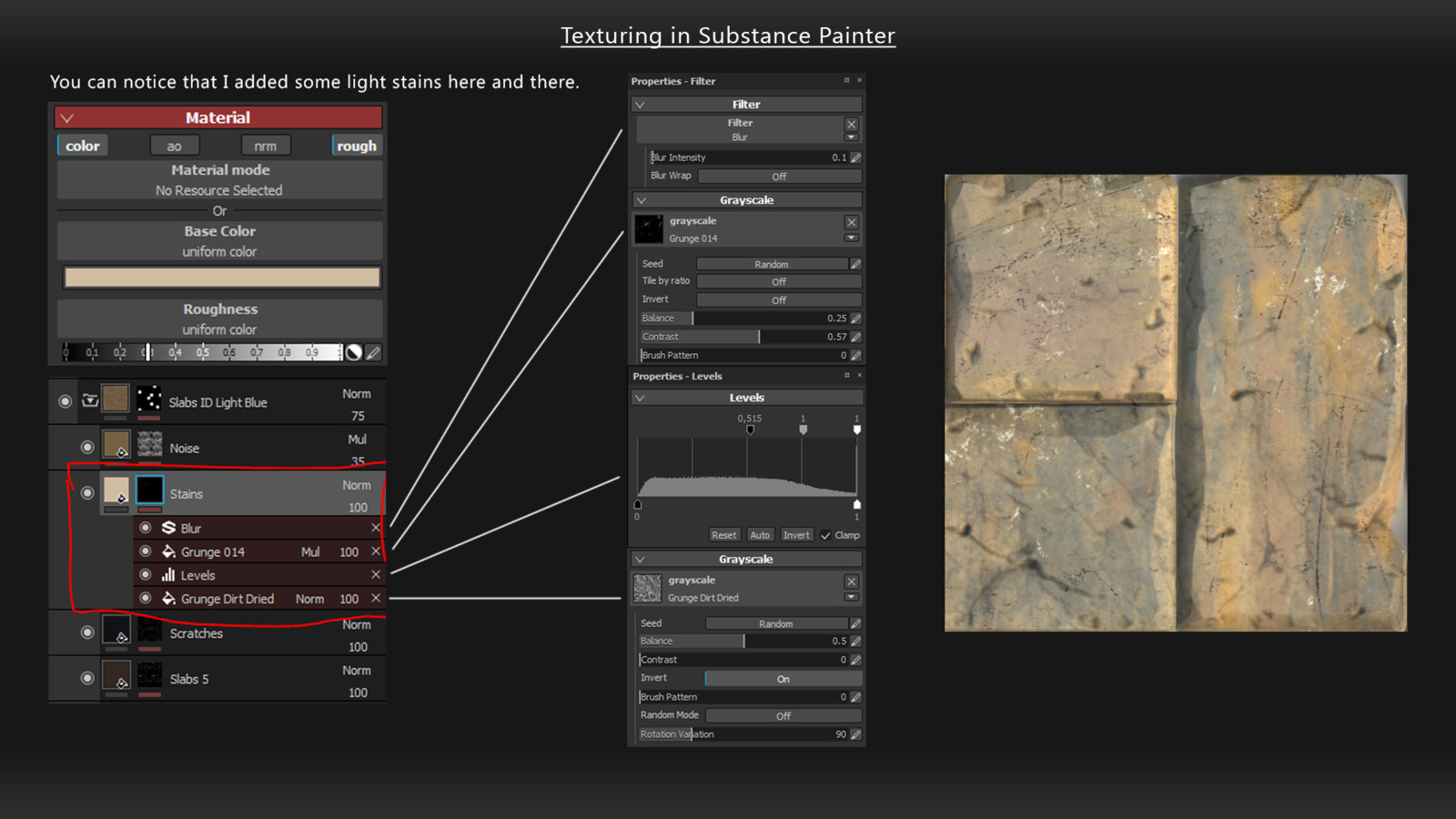Toggle Blur Wrap Off button
The width and height of the screenshot is (1456, 819).
(779, 177)
